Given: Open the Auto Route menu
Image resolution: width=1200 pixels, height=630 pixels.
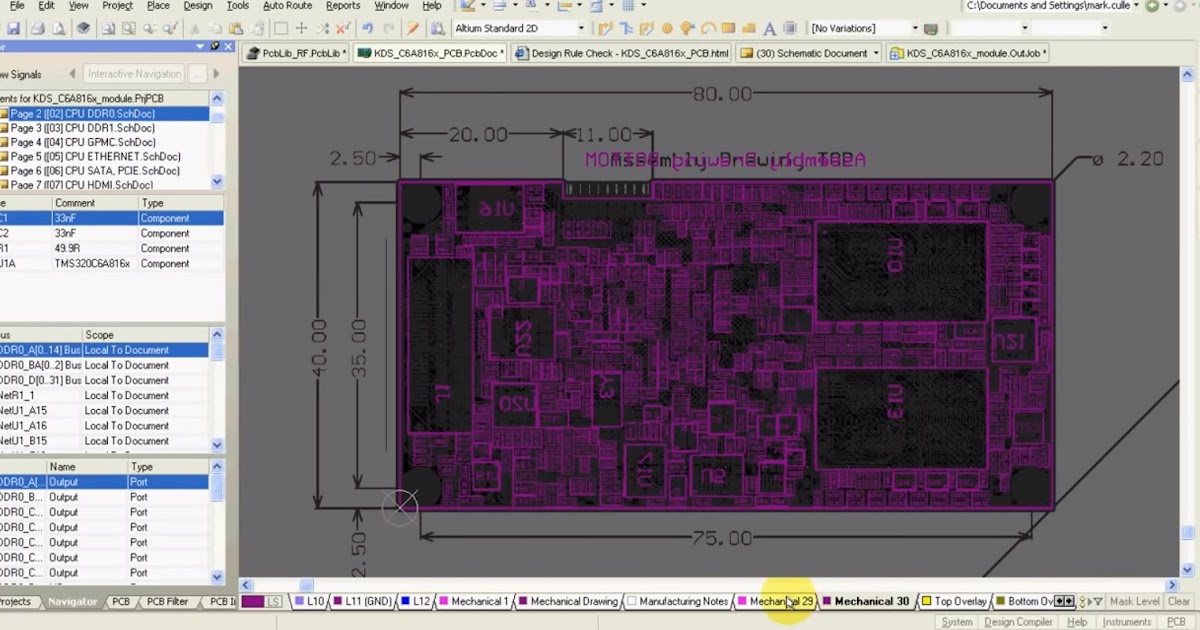Looking at the screenshot, I should 287,5.
